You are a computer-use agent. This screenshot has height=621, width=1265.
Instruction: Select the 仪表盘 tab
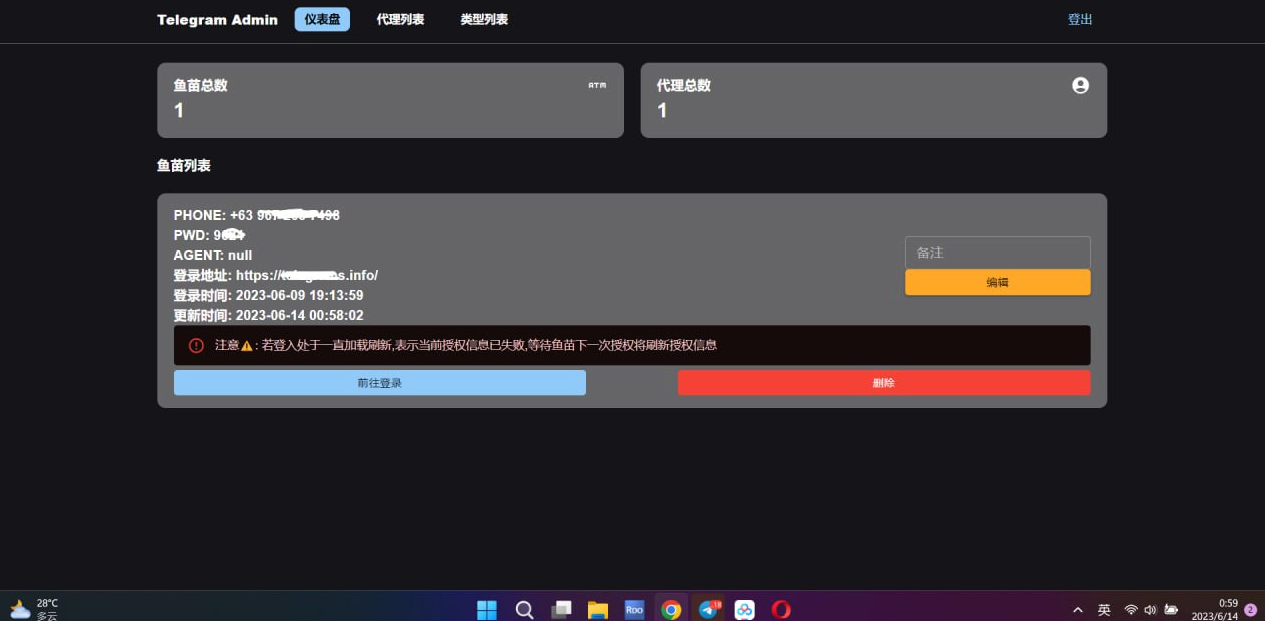coord(322,19)
